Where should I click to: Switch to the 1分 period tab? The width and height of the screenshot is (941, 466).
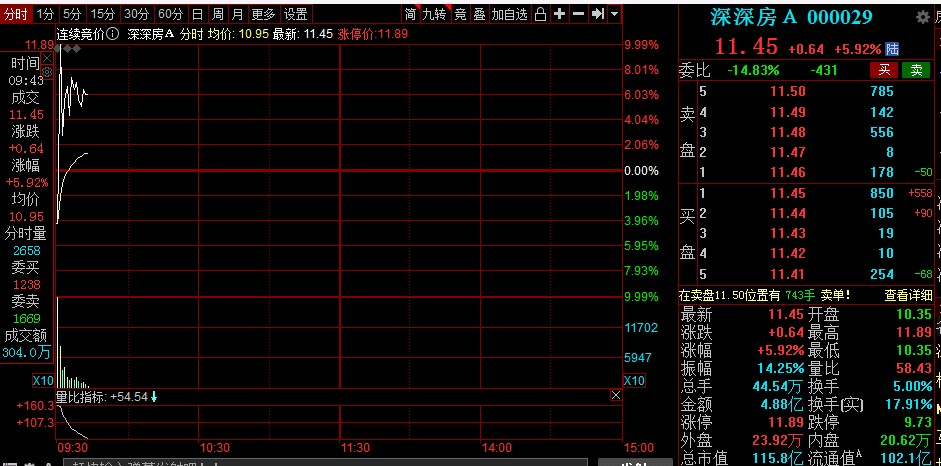(x=45, y=14)
